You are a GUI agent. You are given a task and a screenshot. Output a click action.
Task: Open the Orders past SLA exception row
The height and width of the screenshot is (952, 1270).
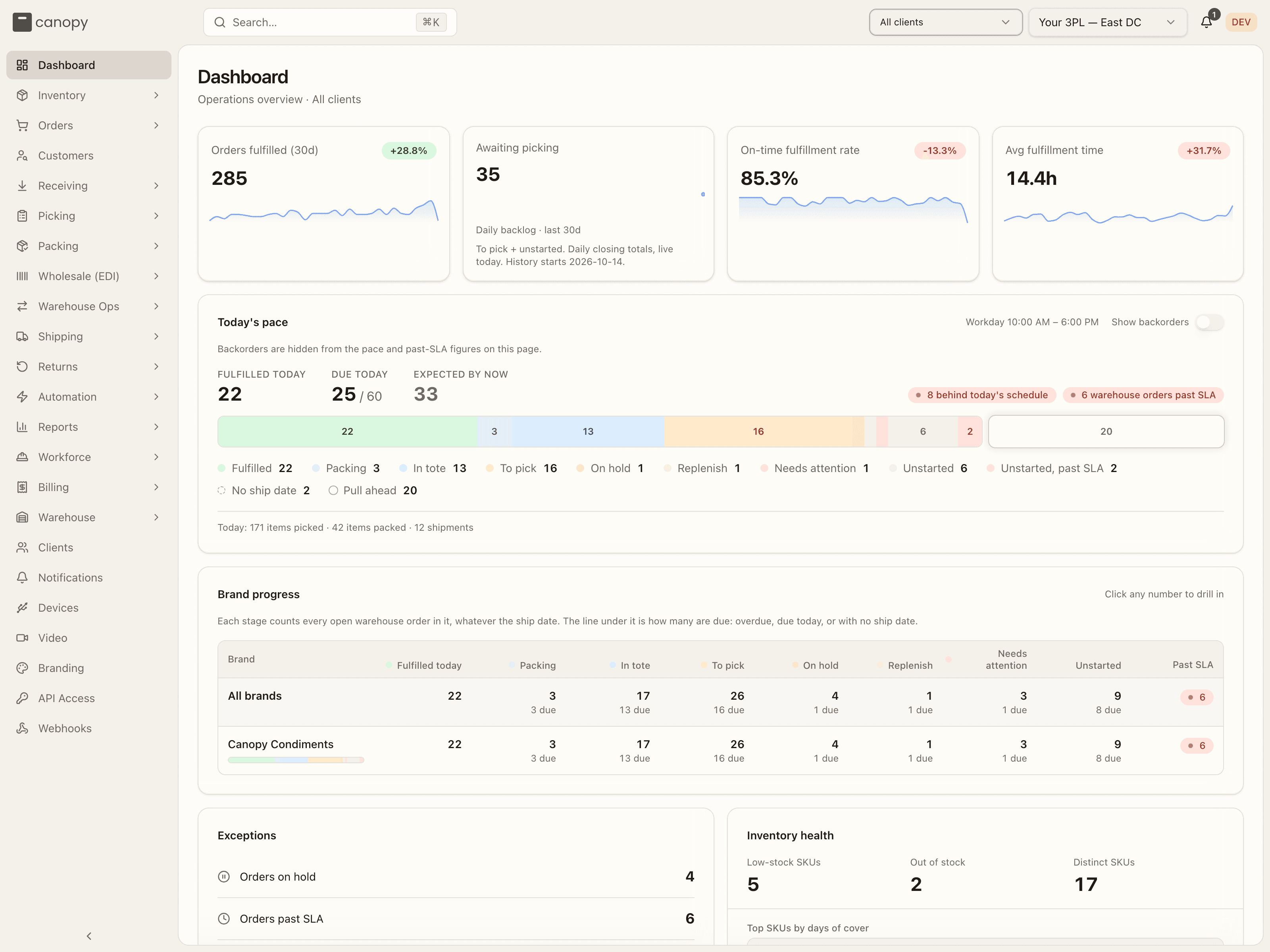pos(456,919)
